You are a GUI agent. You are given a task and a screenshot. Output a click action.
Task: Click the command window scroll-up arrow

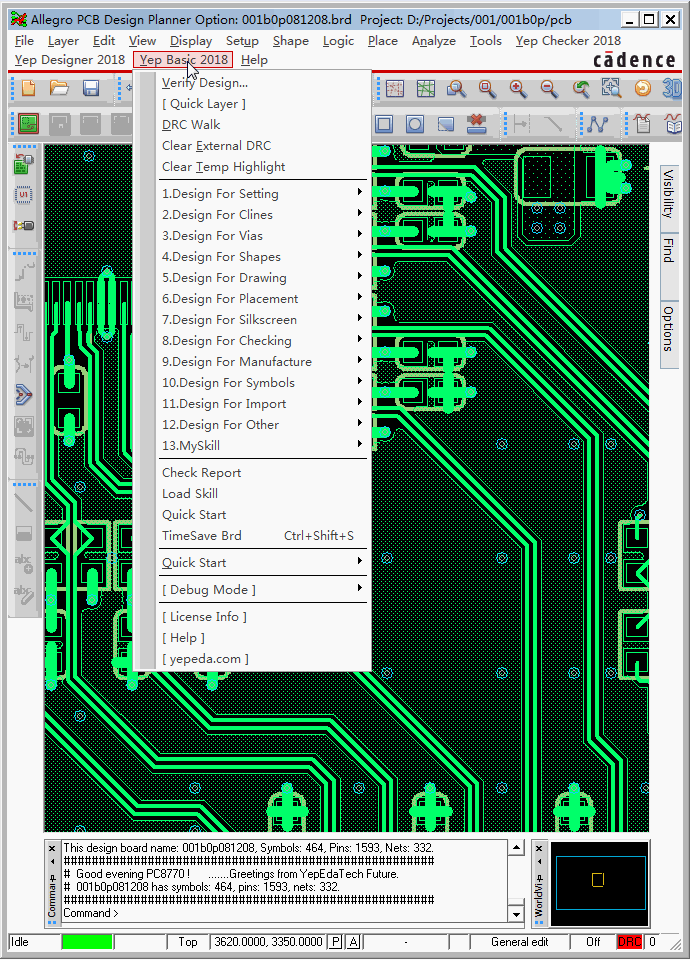[x=517, y=848]
